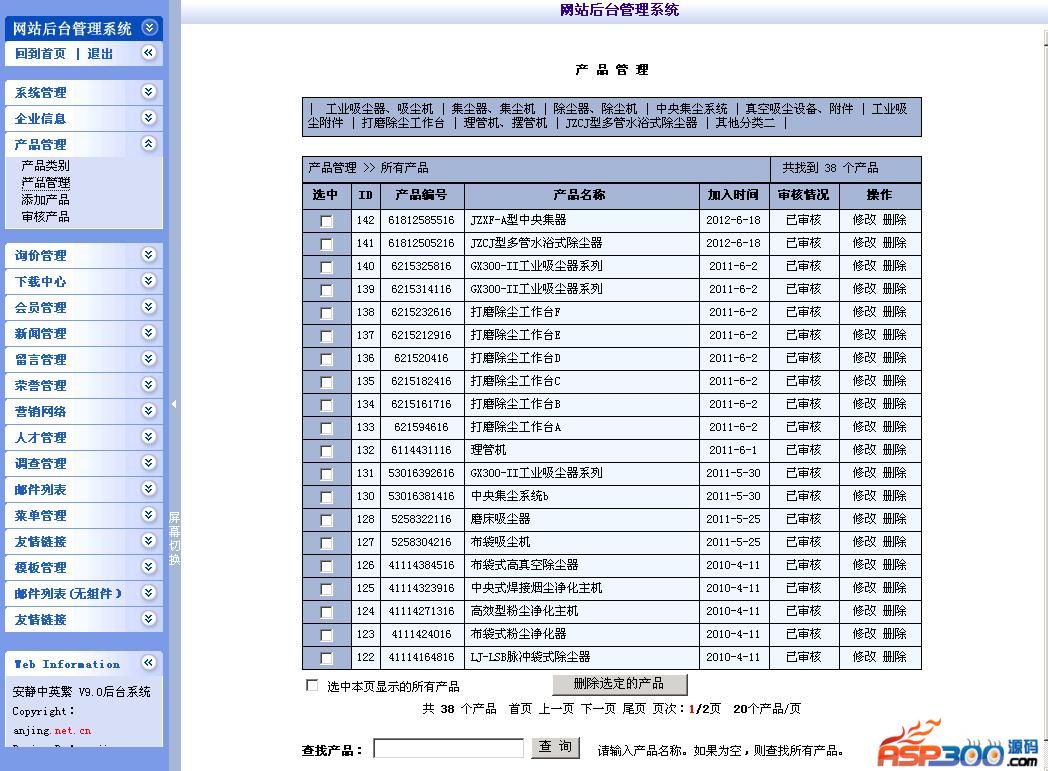Expand the 新闻管理 section
This screenshot has height=771, width=1048.
click(x=149, y=333)
